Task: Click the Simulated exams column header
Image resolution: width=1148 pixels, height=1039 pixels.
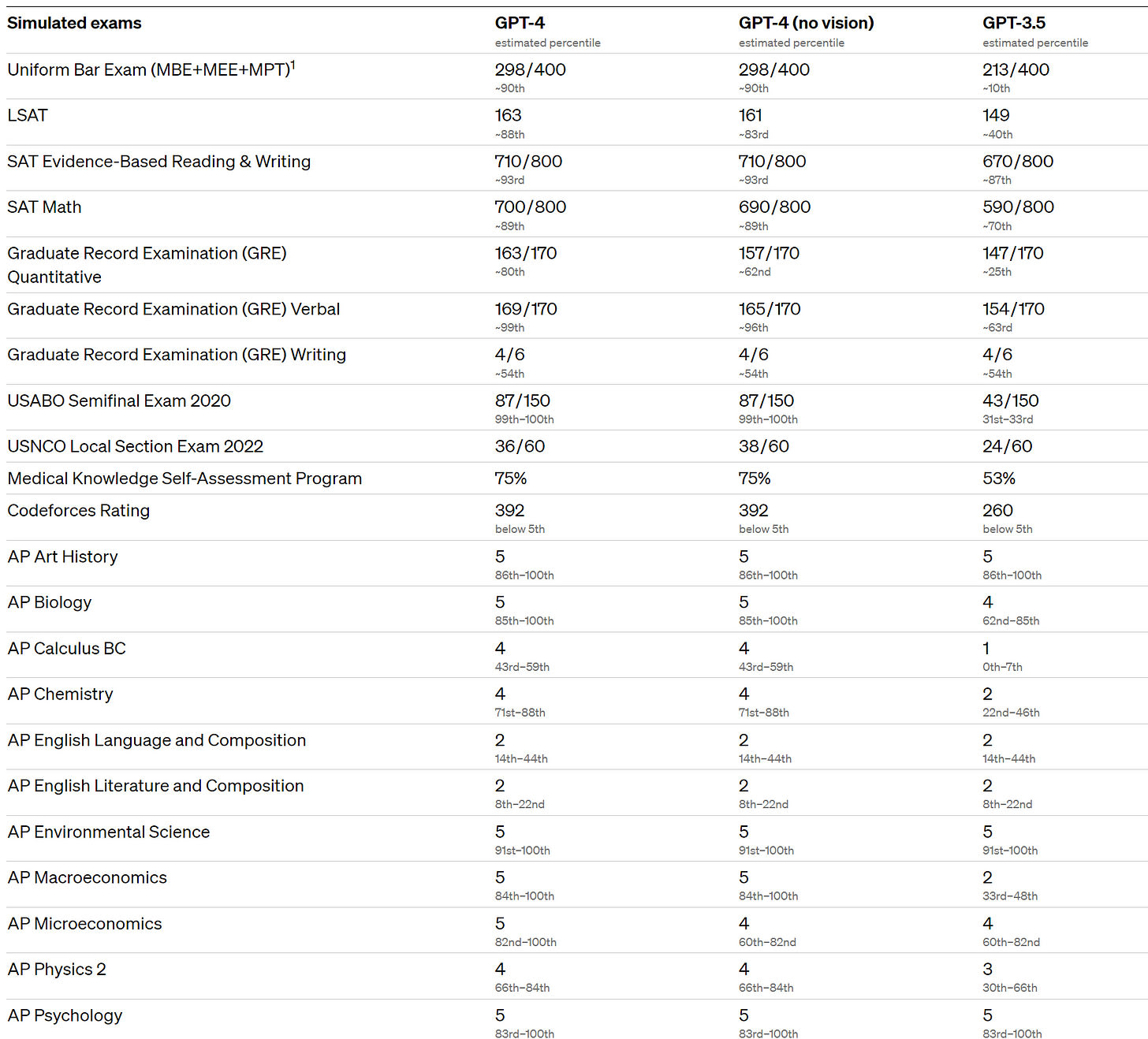Action: point(74,24)
